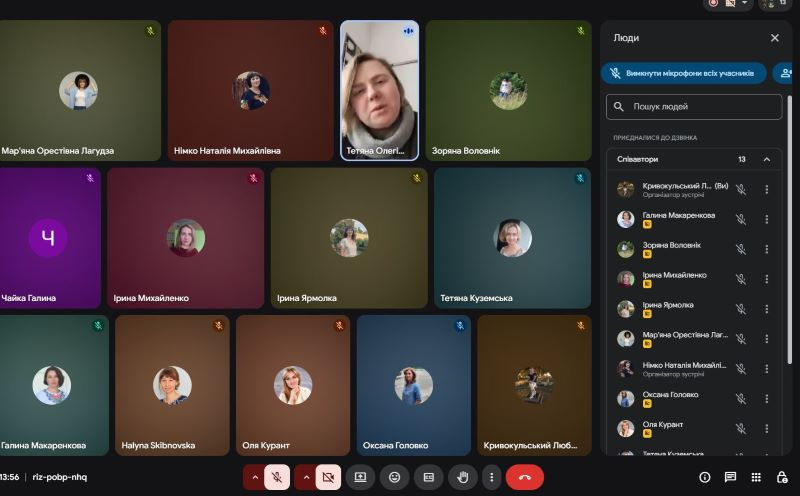The image size is (800, 496).
Task: Open the chat with everyone panel
Action: [730, 477]
